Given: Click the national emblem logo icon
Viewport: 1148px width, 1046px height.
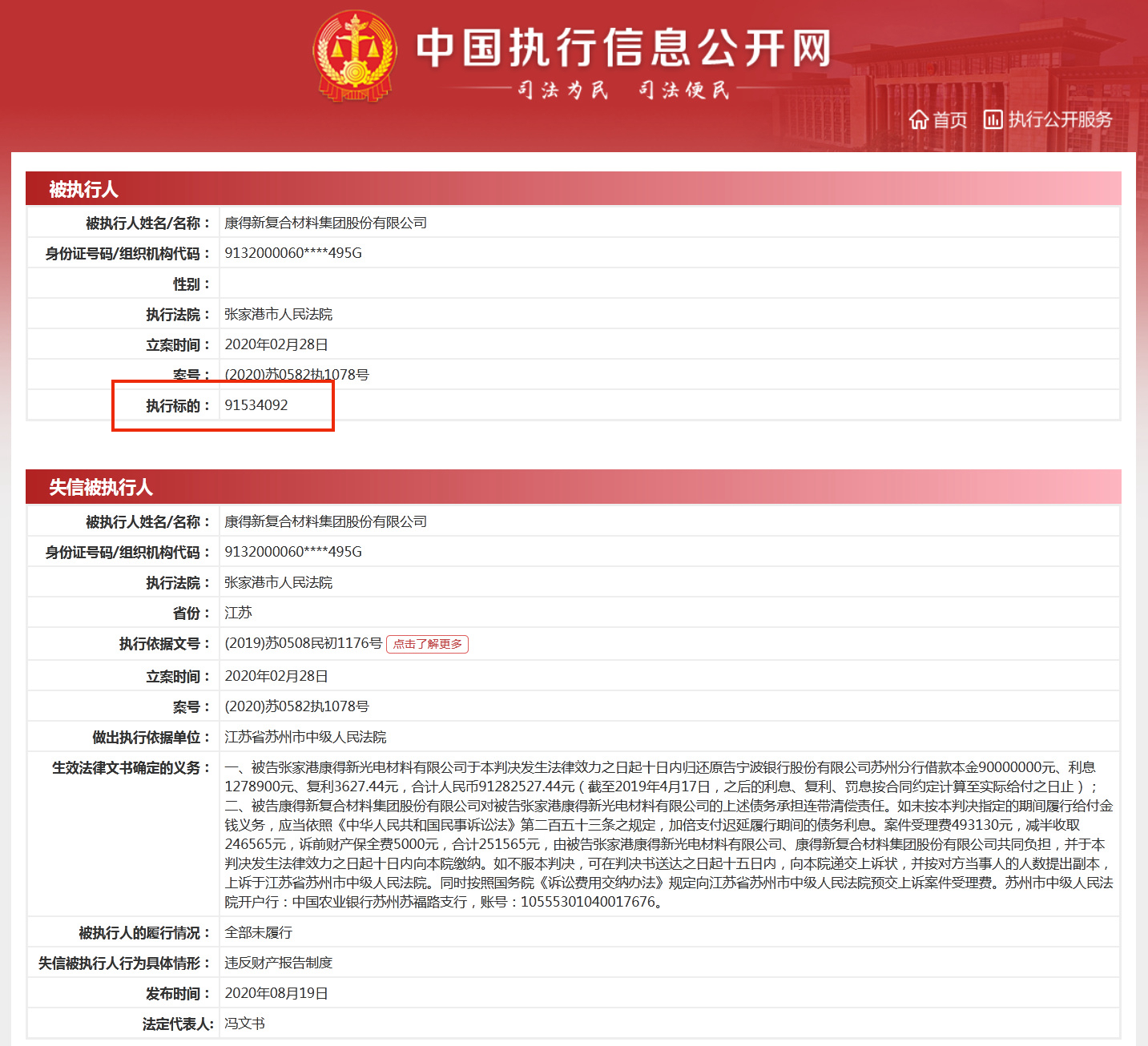Looking at the screenshot, I should 354,56.
